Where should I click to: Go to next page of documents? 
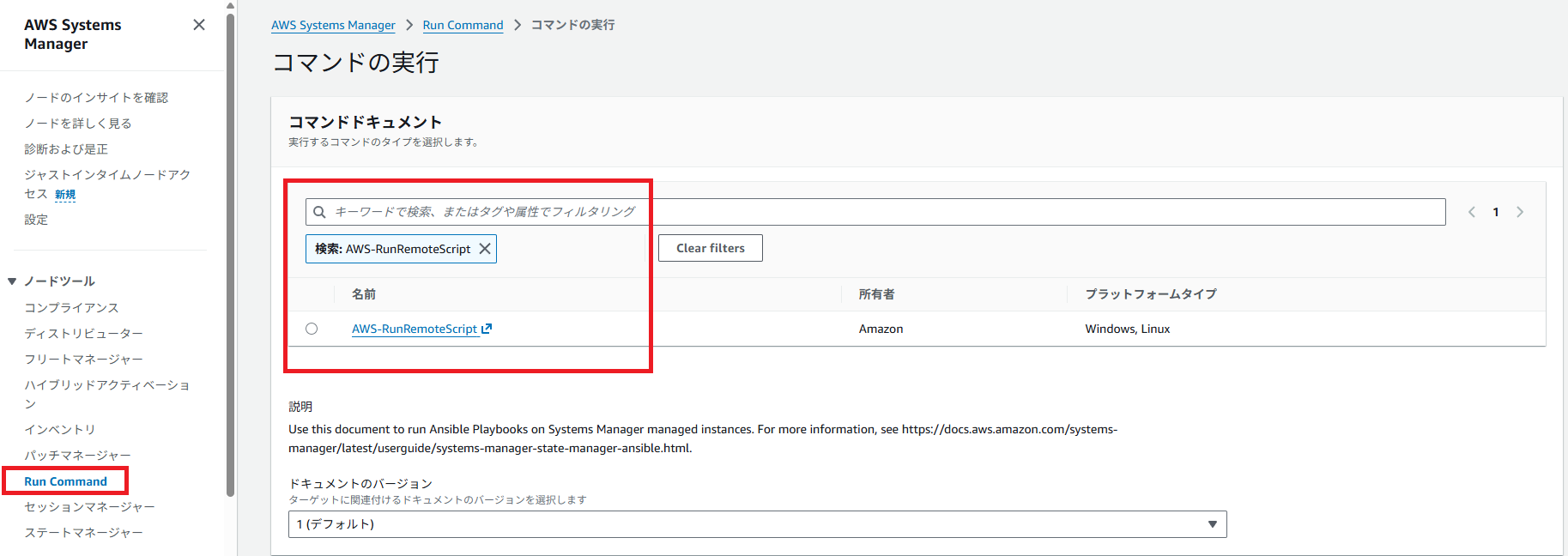coord(1520,212)
